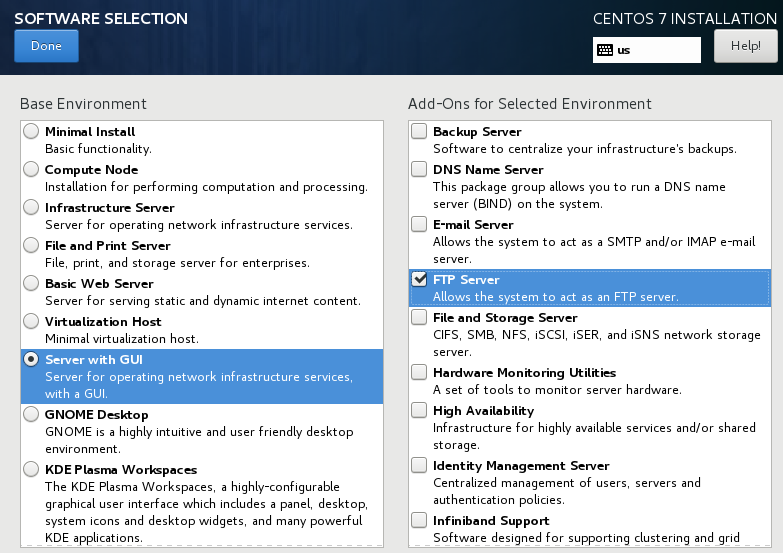Enable the Backup Server add-on

(419, 131)
